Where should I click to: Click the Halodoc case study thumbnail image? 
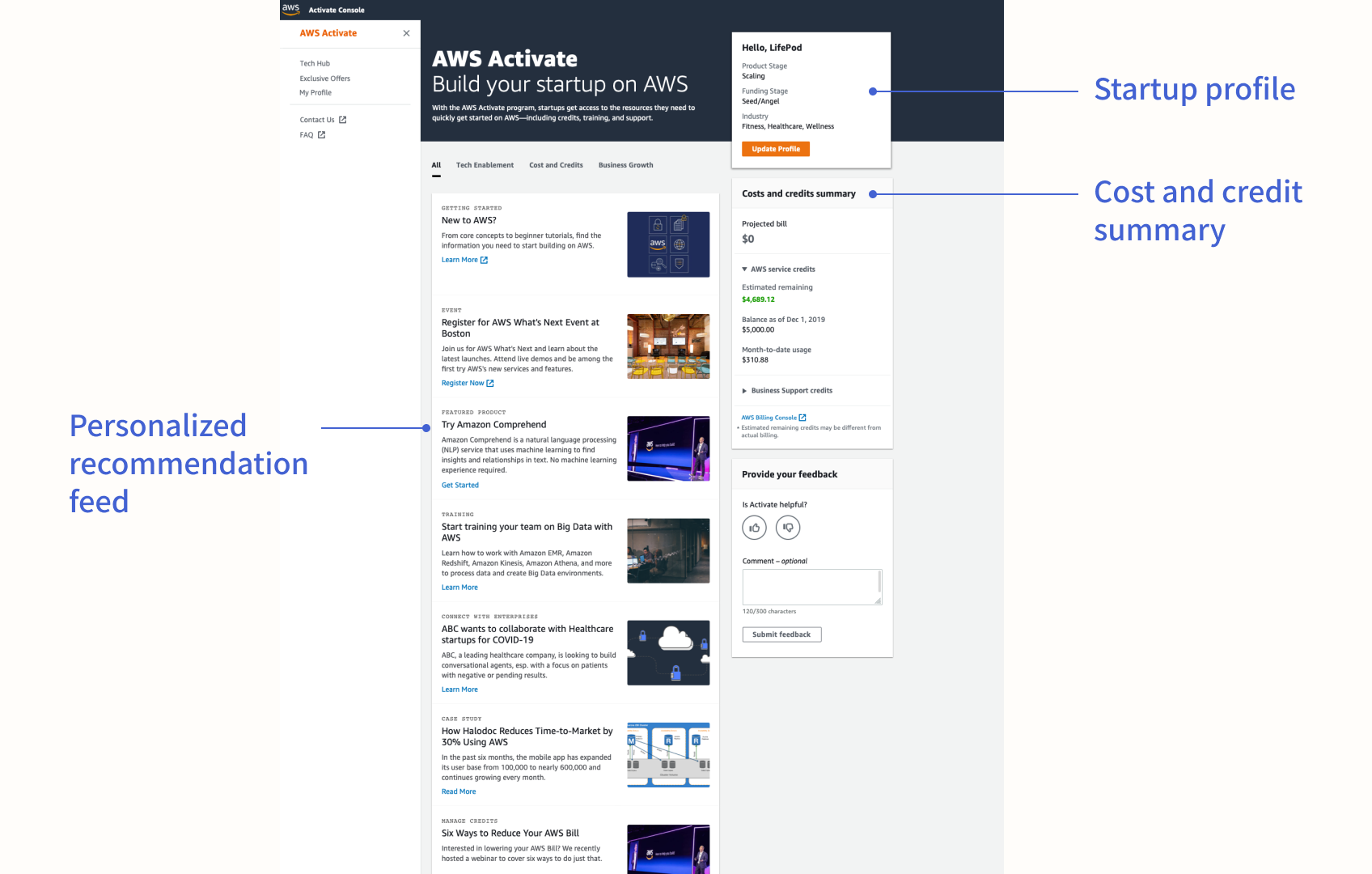668,753
